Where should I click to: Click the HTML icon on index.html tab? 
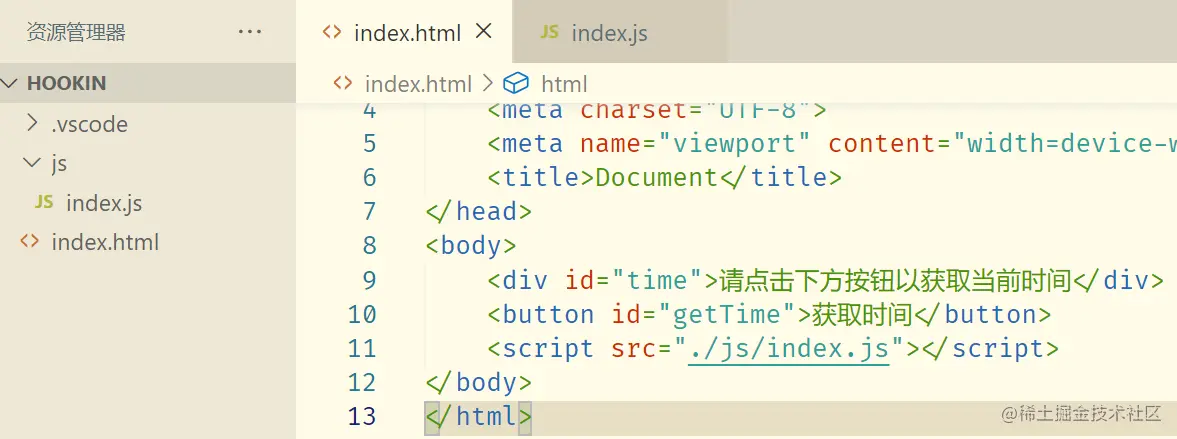coord(333,32)
